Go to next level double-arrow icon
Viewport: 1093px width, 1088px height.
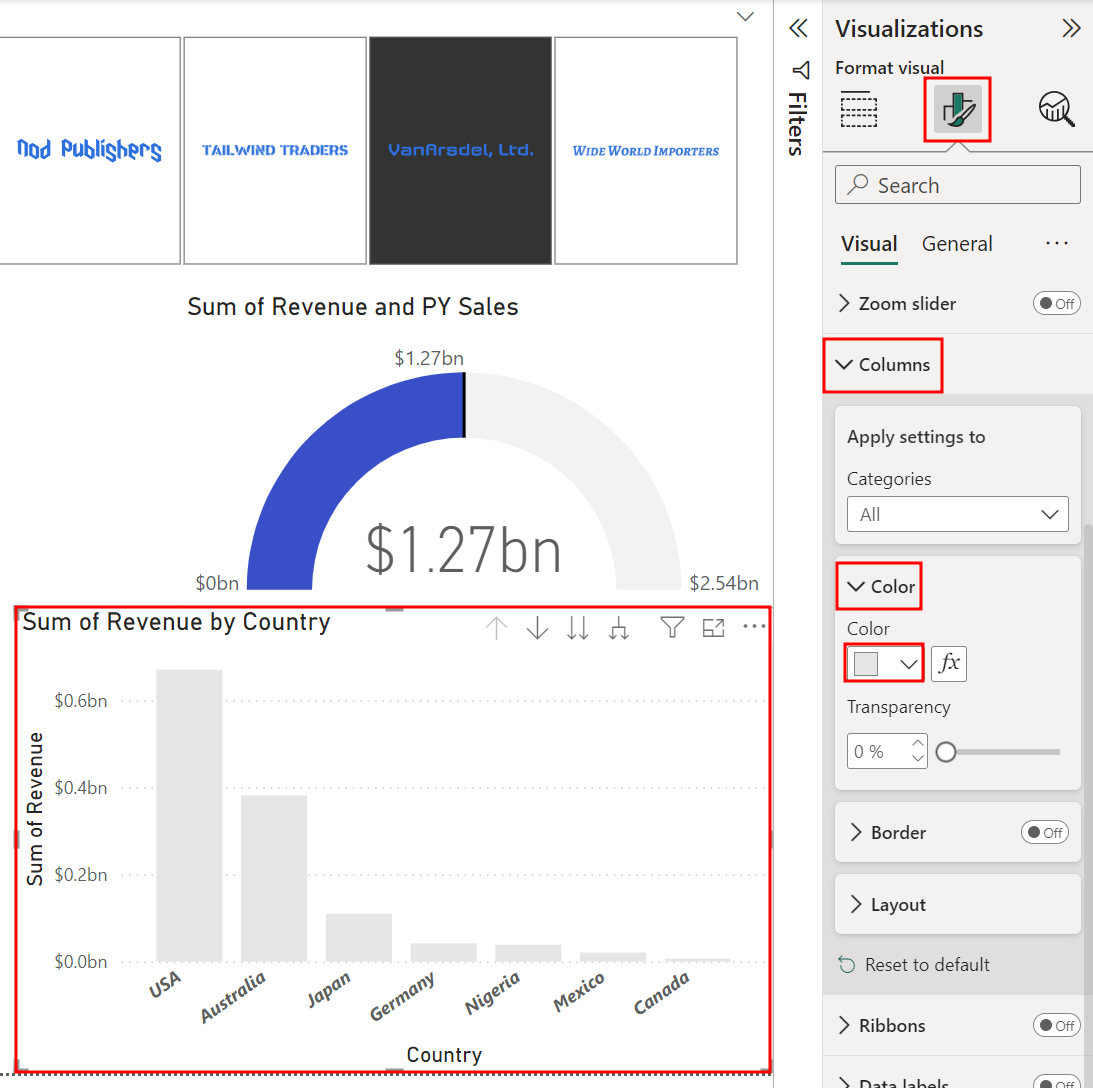coord(577,628)
